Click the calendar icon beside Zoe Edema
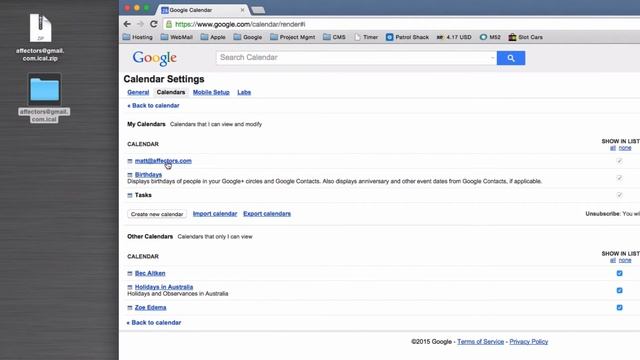This screenshot has width=640, height=360. (130, 308)
